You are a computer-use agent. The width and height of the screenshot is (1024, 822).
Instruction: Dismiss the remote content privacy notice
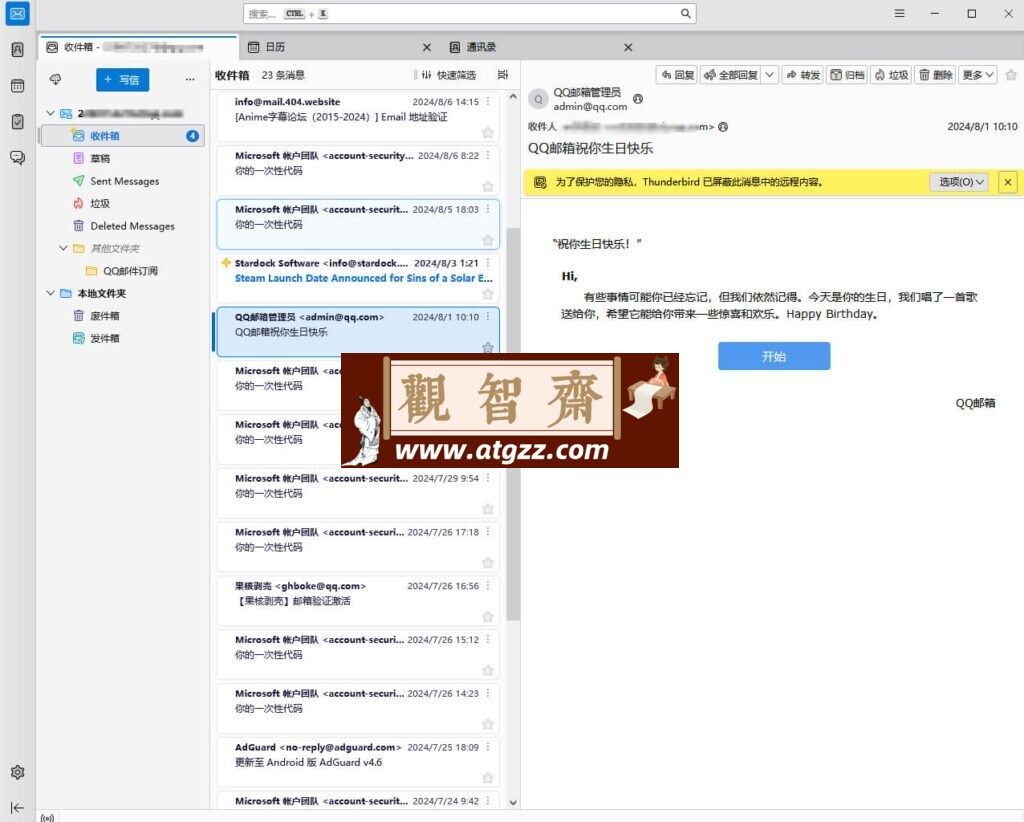1008,182
